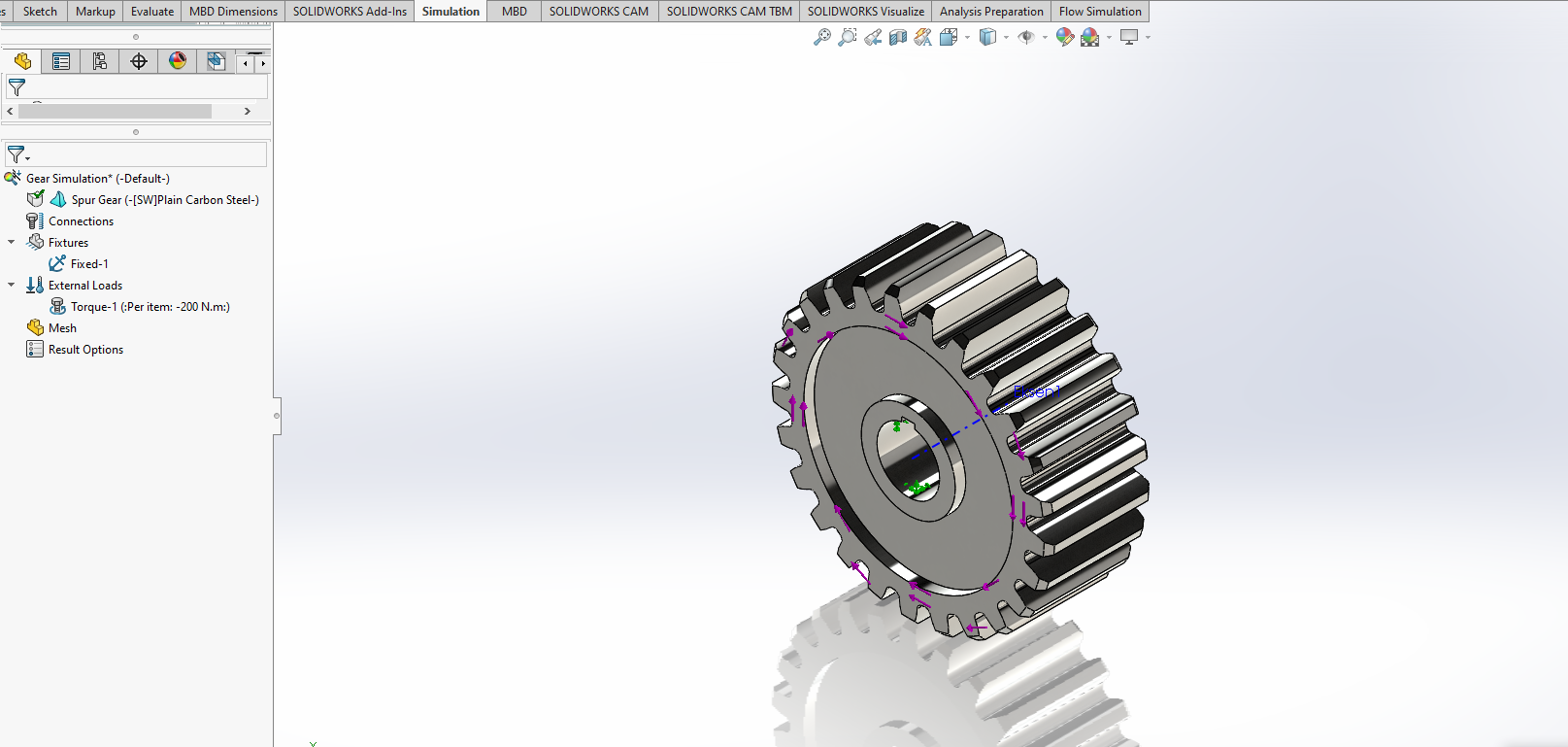The width and height of the screenshot is (1568, 747).
Task: Select Gear Simulation study node
Action: pyautogui.click(x=97, y=179)
